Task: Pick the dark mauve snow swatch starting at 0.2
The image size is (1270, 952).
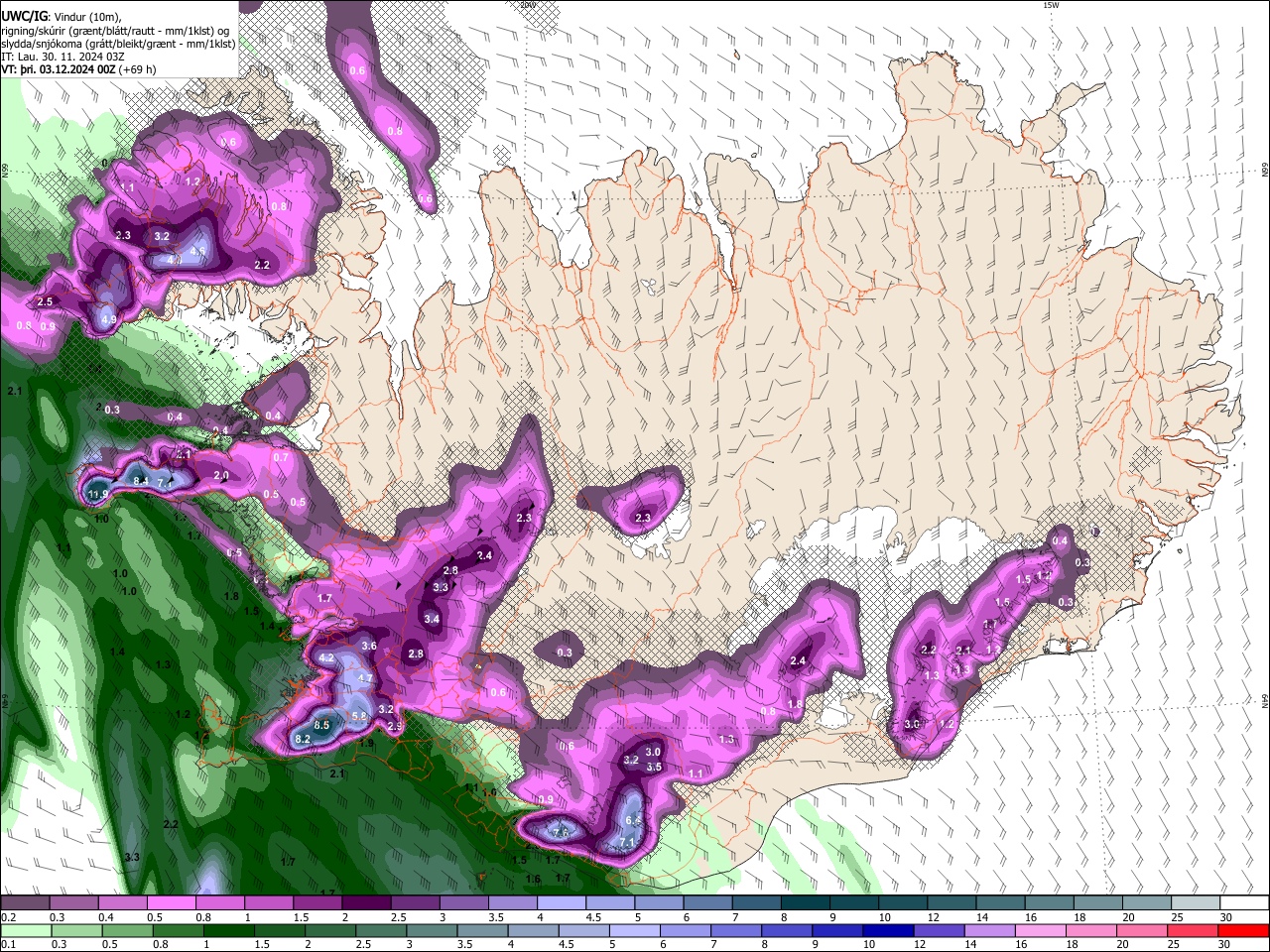Action: pyautogui.click(x=25, y=903)
